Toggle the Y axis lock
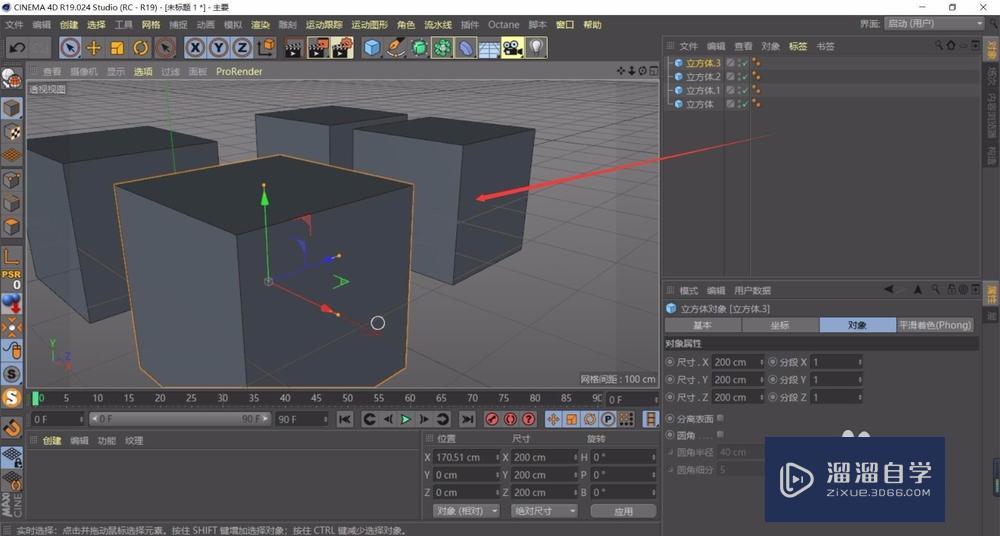This screenshot has height=536, width=1000. click(x=219, y=48)
